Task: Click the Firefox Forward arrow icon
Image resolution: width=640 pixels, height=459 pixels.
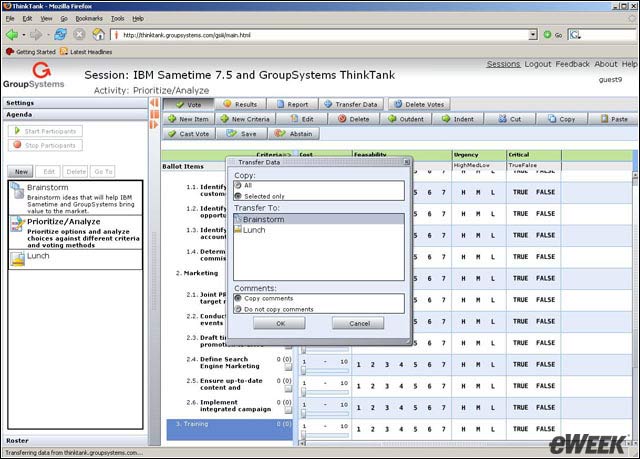Action: [x=36, y=35]
